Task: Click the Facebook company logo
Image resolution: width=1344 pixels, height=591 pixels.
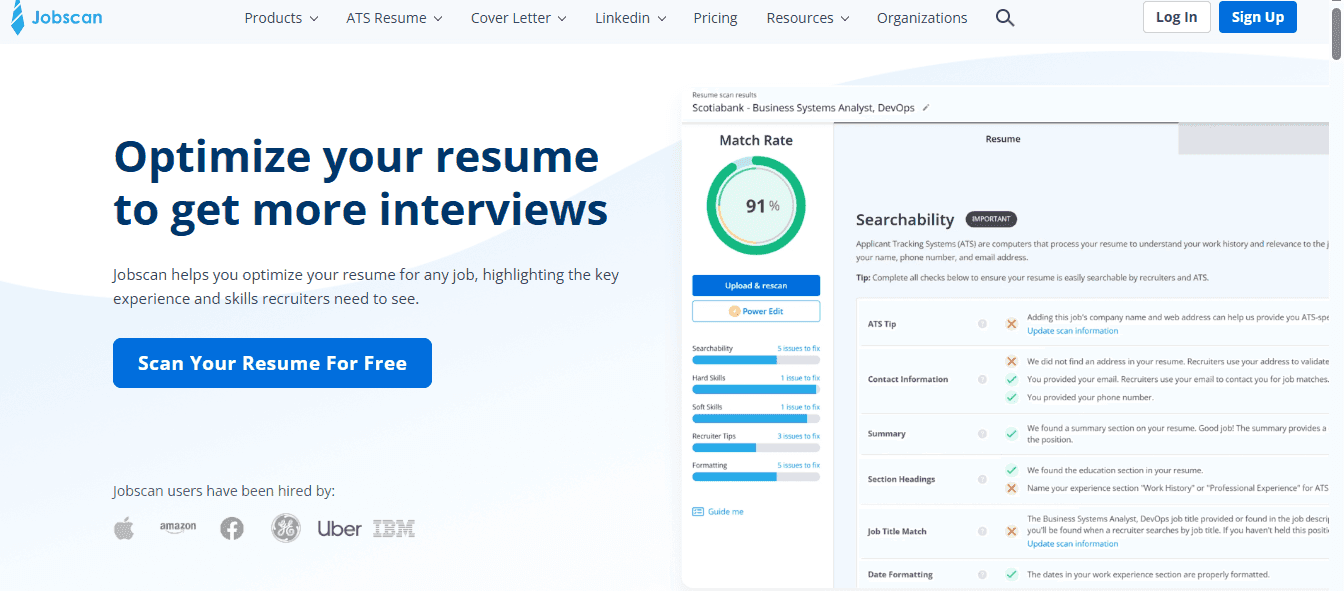Action: pyautogui.click(x=232, y=528)
